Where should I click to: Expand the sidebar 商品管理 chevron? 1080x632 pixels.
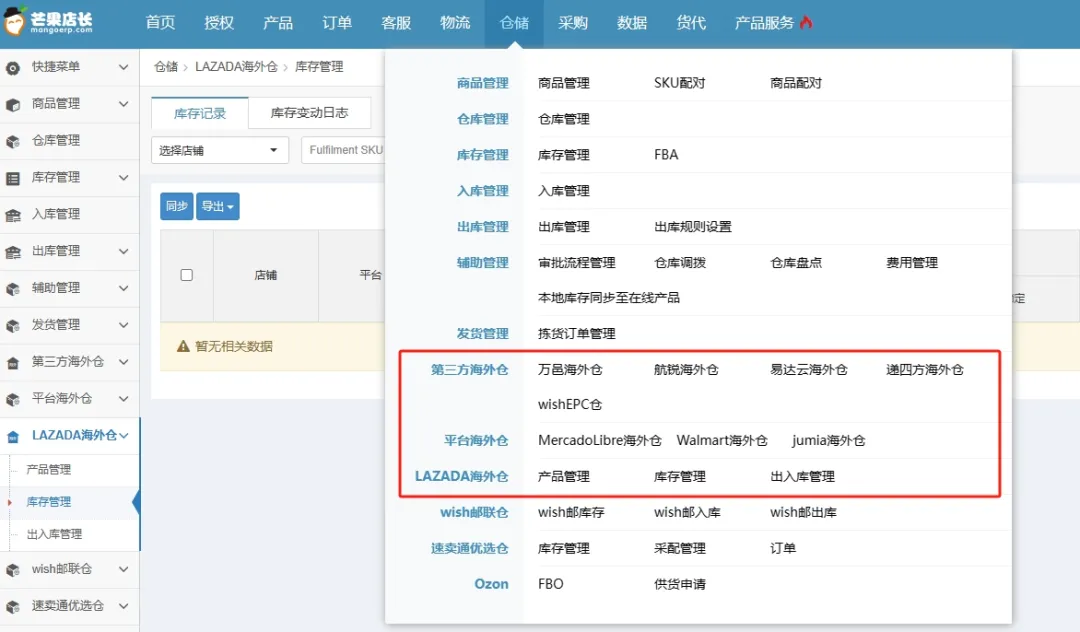click(x=123, y=104)
